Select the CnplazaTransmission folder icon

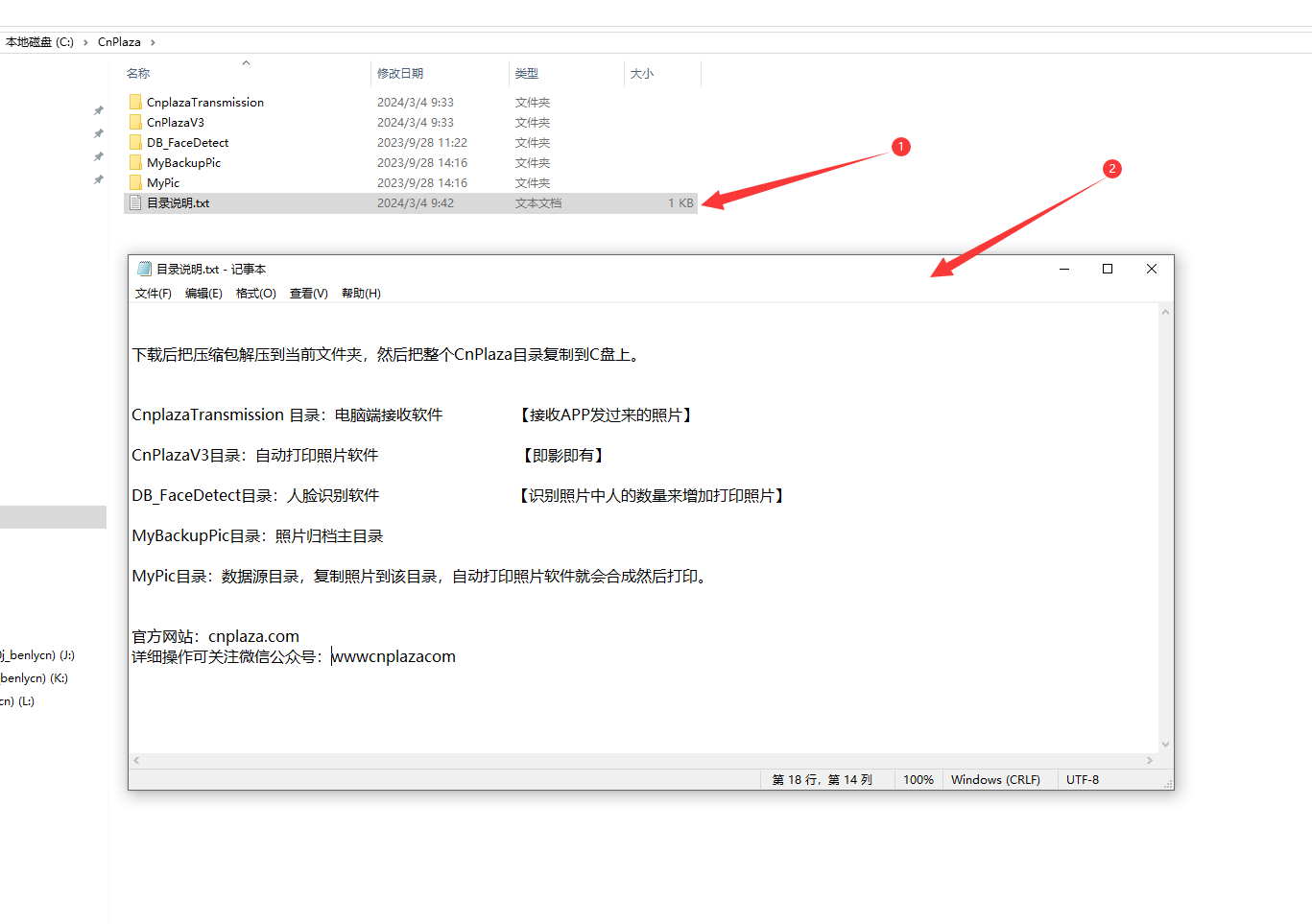[x=135, y=102]
